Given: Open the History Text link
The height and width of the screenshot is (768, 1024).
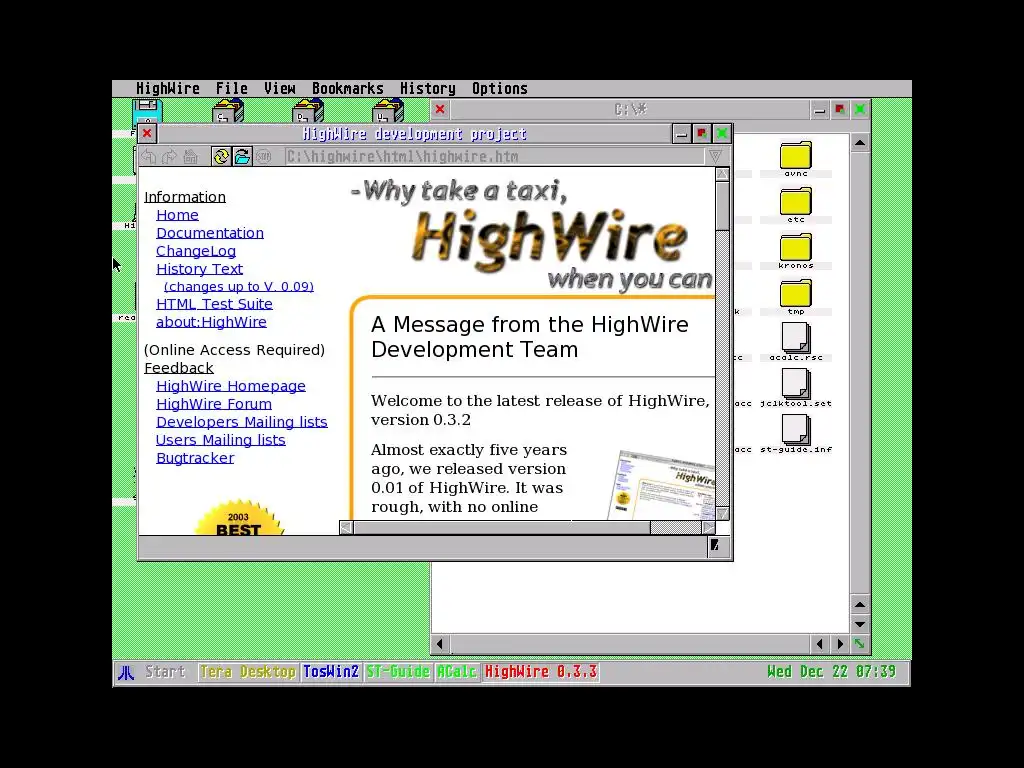Looking at the screenshot, I should pos(199,269).
